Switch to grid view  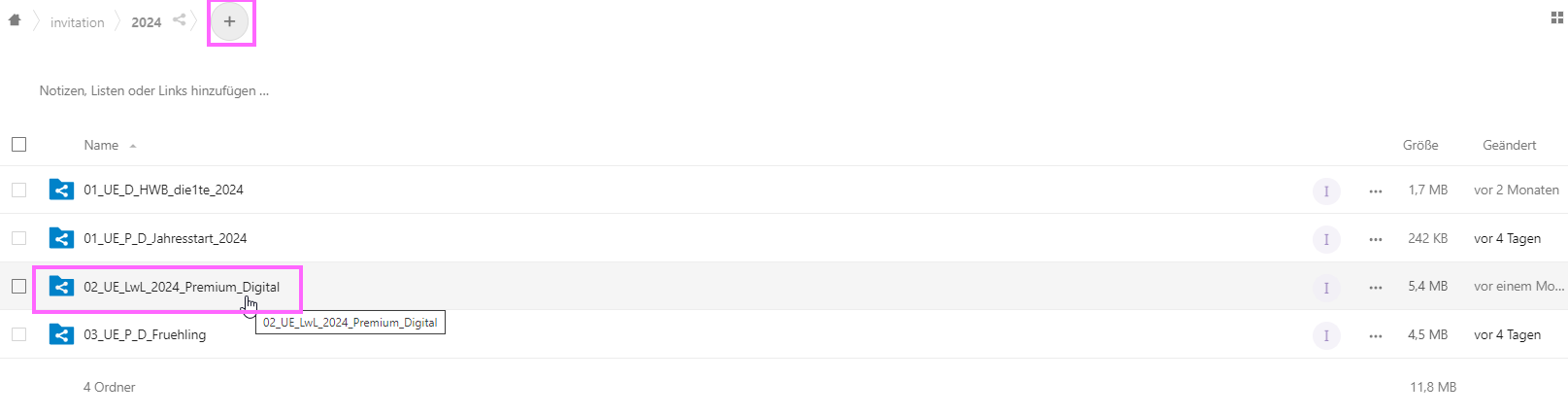1556,17
